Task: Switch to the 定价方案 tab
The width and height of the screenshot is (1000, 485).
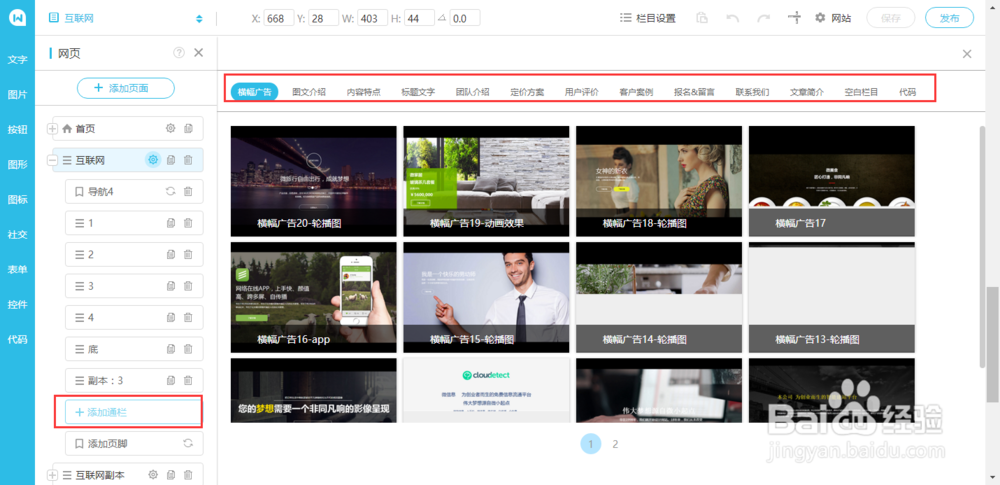Action: pos(527,92)
